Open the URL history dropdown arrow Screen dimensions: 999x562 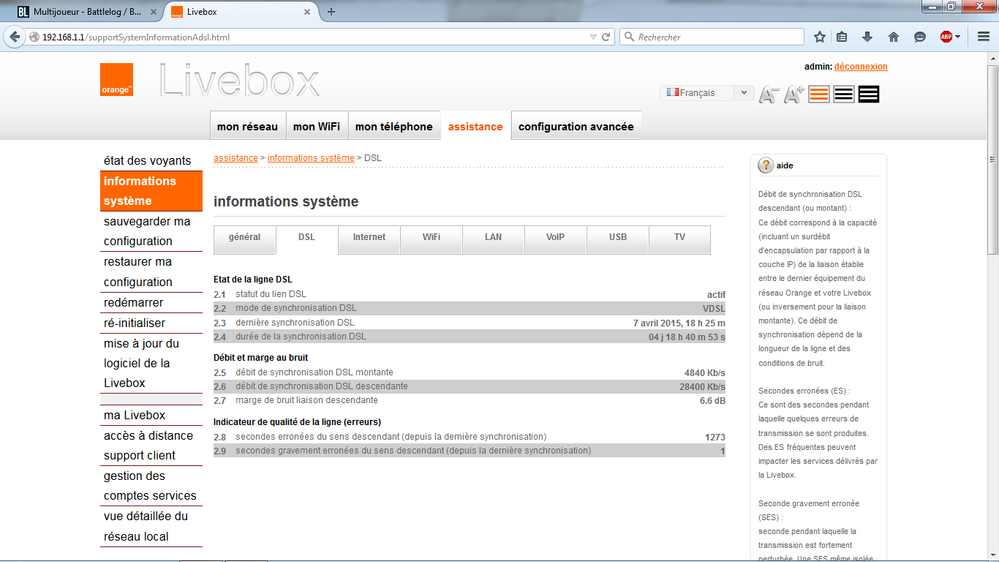click(x=593, y=37)
